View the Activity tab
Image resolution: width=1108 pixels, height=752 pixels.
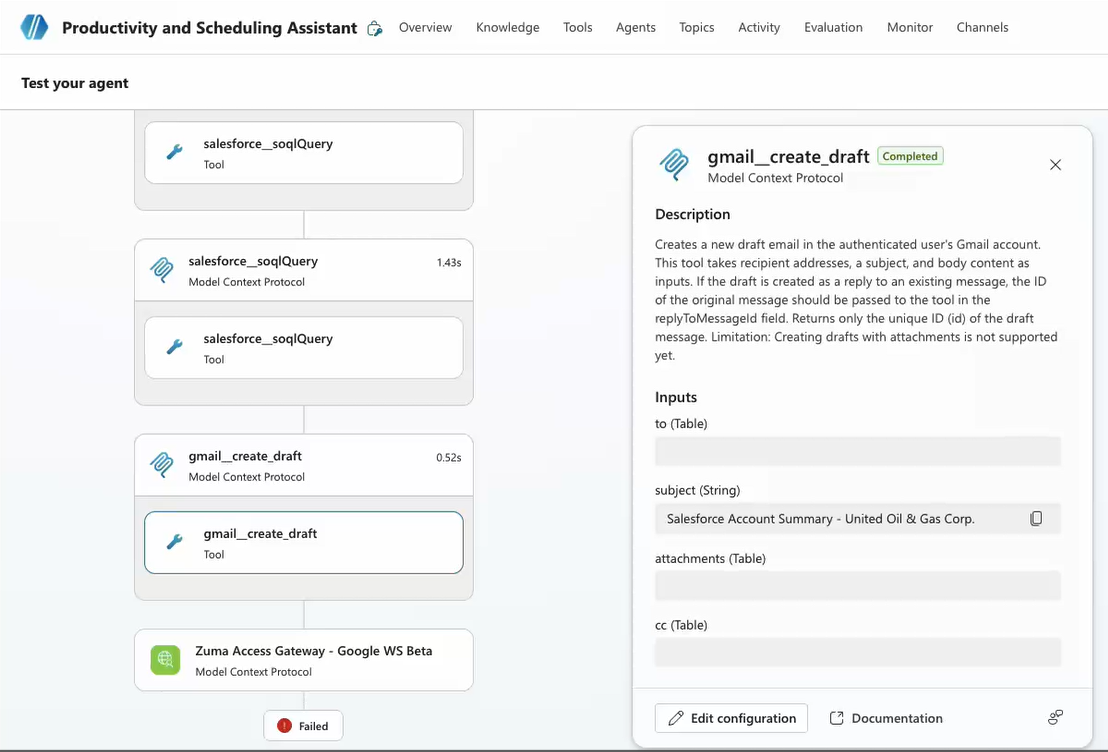click(x=759, y=28)
